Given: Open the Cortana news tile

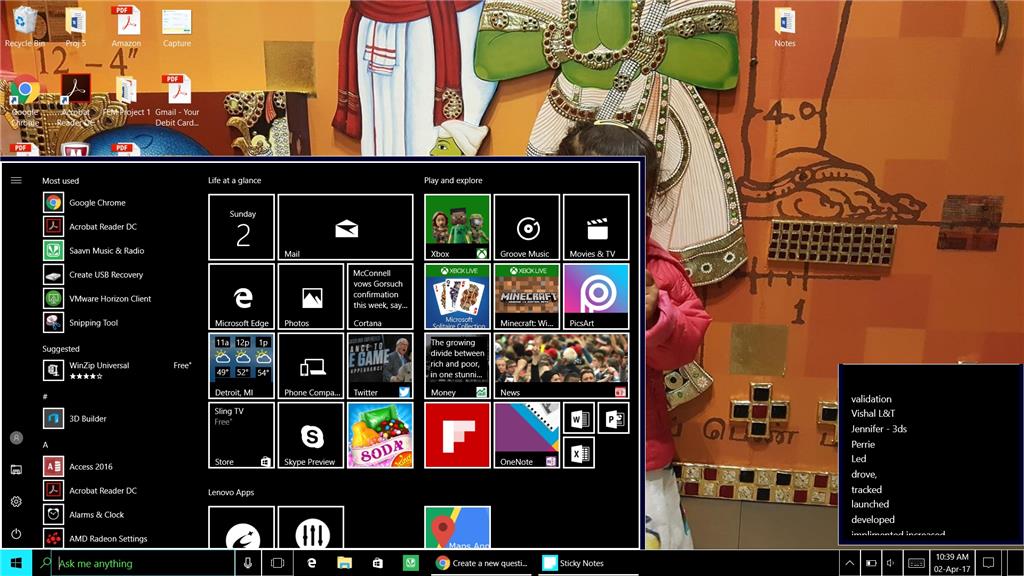Looking at the screenshot, I should [x=380, y=296].
